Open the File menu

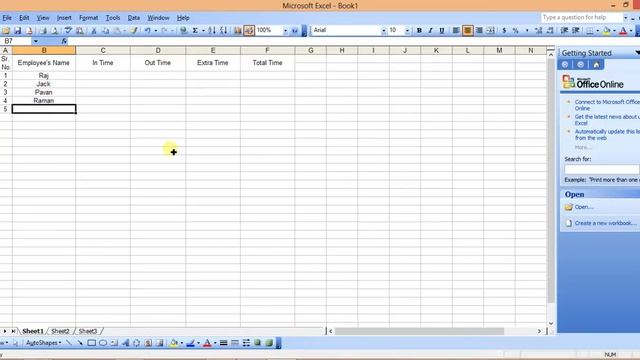(x=7, y=18)
